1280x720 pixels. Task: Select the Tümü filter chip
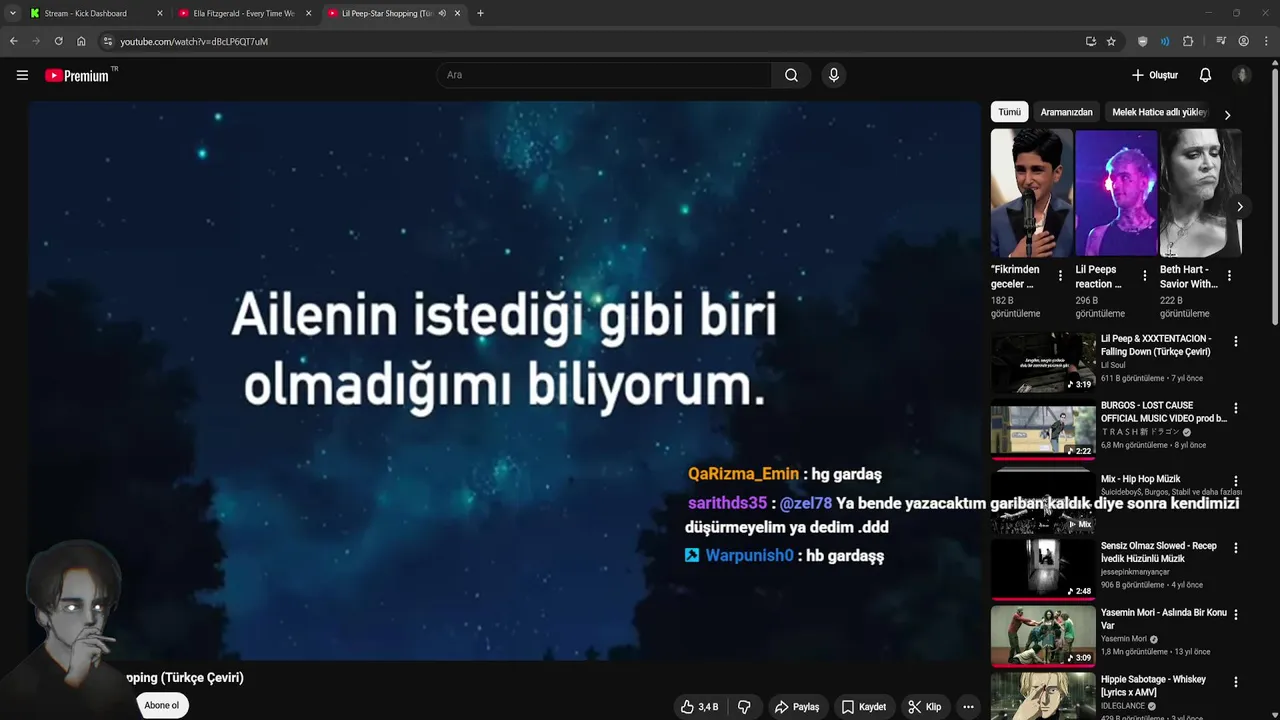(x=1010, y=112)
